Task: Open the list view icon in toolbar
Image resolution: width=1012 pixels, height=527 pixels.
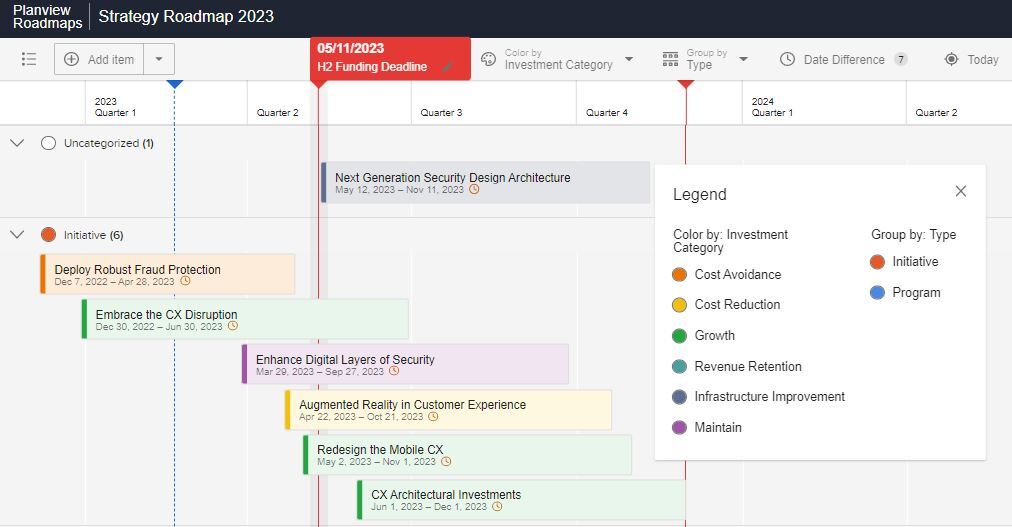Action: 28,59
